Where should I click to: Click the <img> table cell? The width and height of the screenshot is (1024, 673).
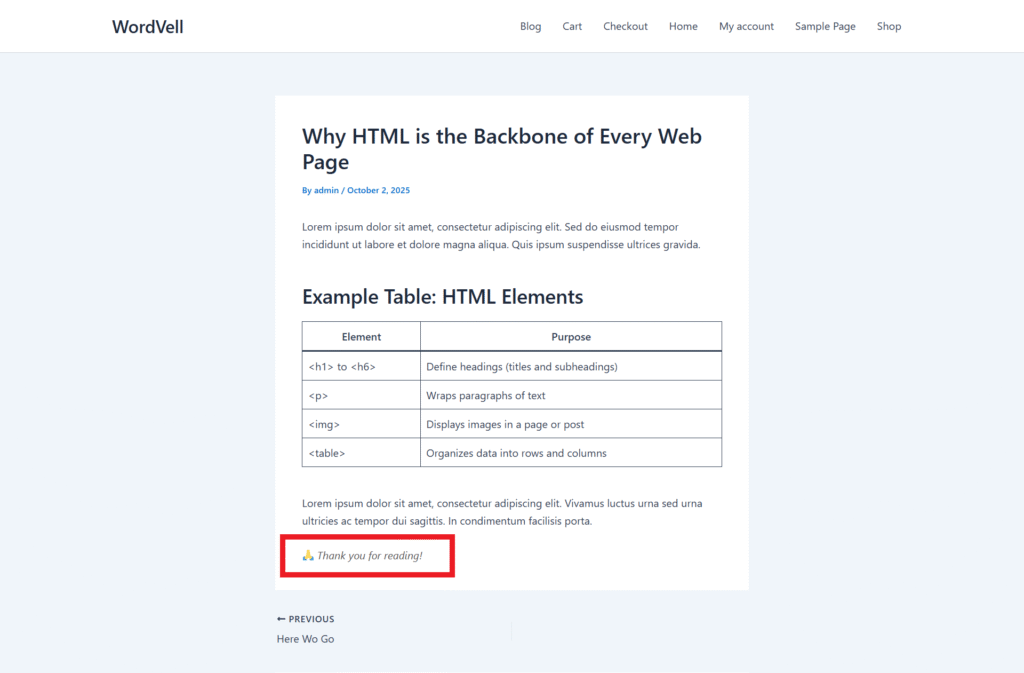point(324,425)
